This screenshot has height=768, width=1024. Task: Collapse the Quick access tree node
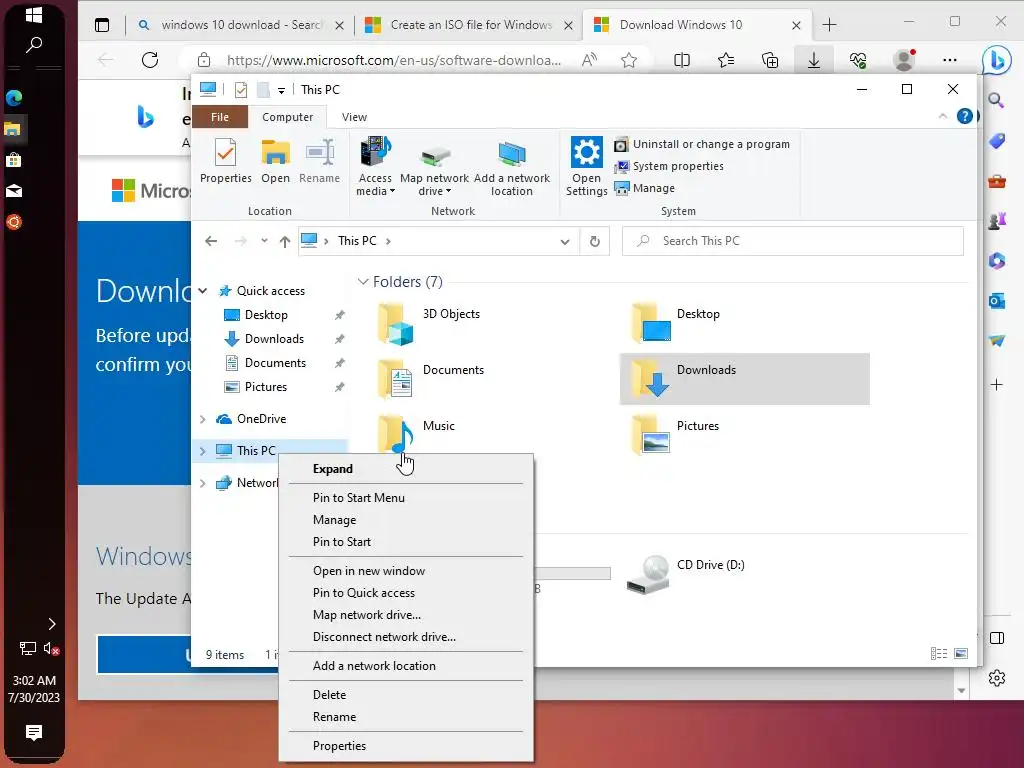(x=203, y=291)
